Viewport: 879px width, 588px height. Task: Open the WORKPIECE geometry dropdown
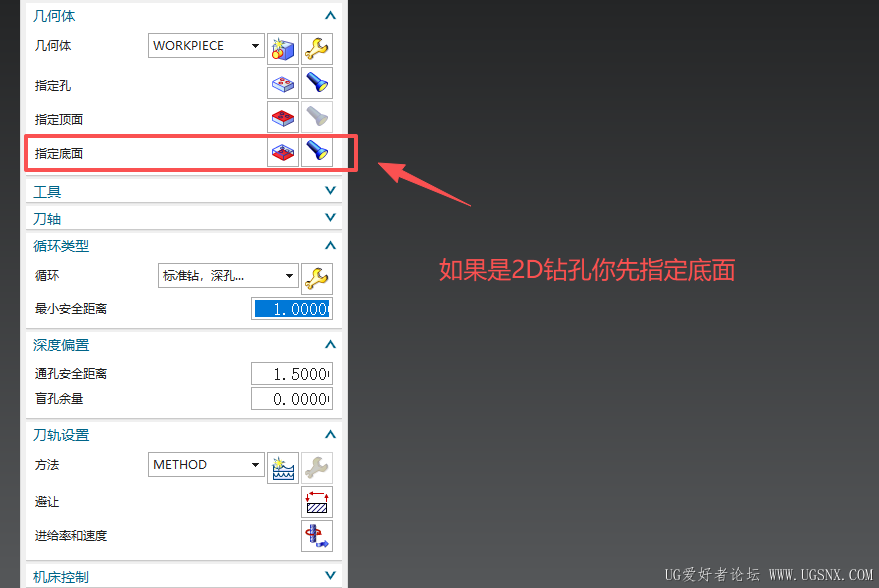click(206, 45)
